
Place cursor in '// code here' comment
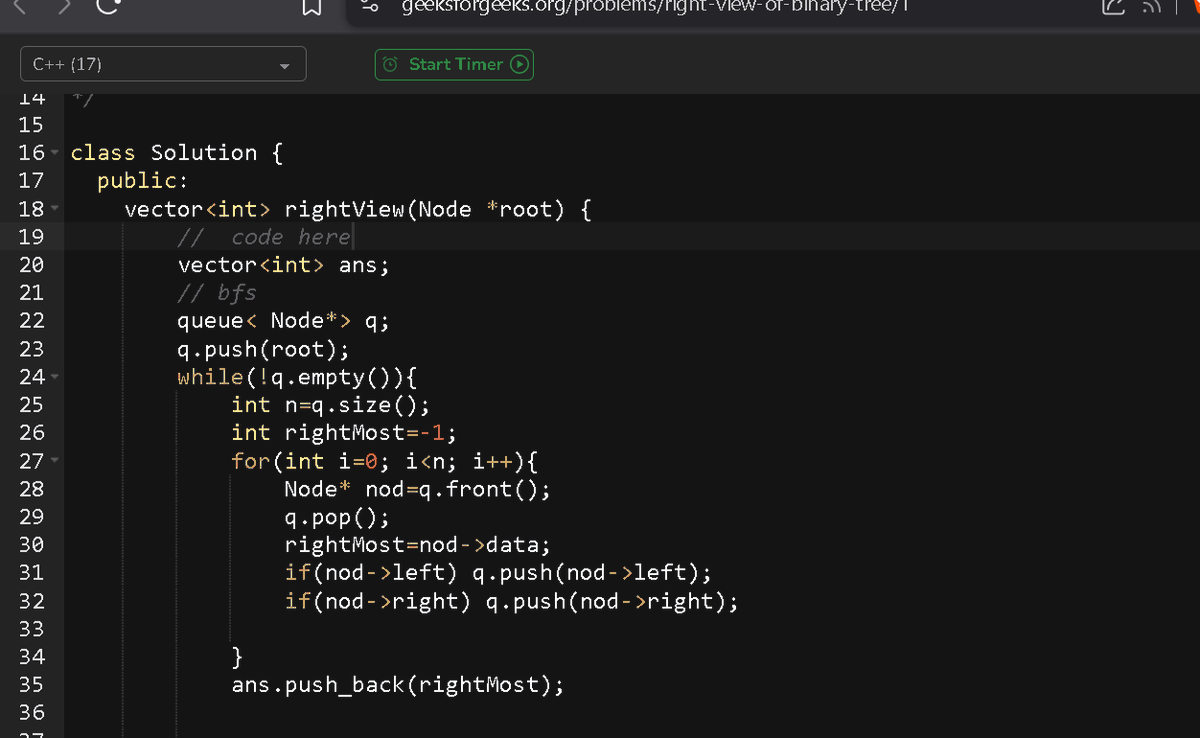point(264,237)
